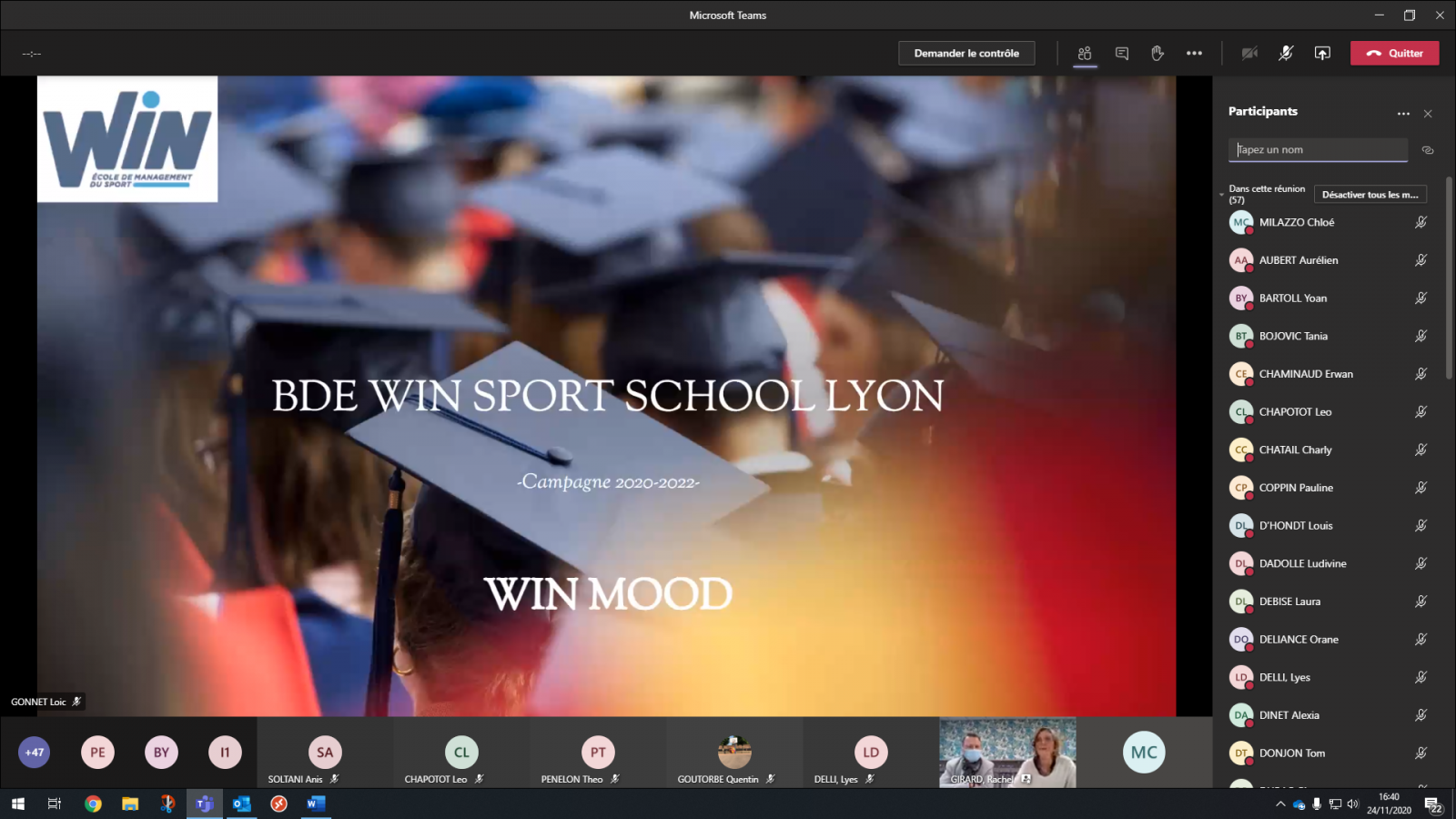1456x819 pixels.
Task: Copy meeting link icon next to search
Action: 1428,150
